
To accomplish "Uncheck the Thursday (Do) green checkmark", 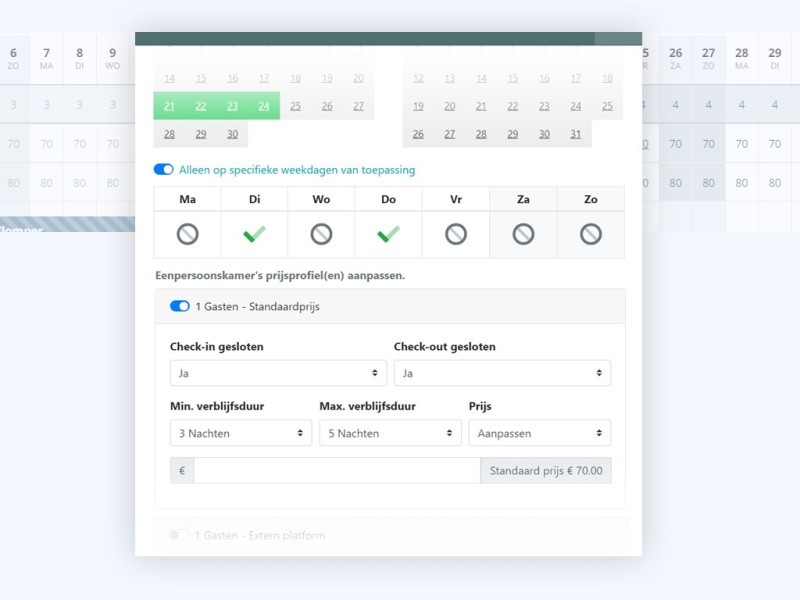I will click(388, 234).
